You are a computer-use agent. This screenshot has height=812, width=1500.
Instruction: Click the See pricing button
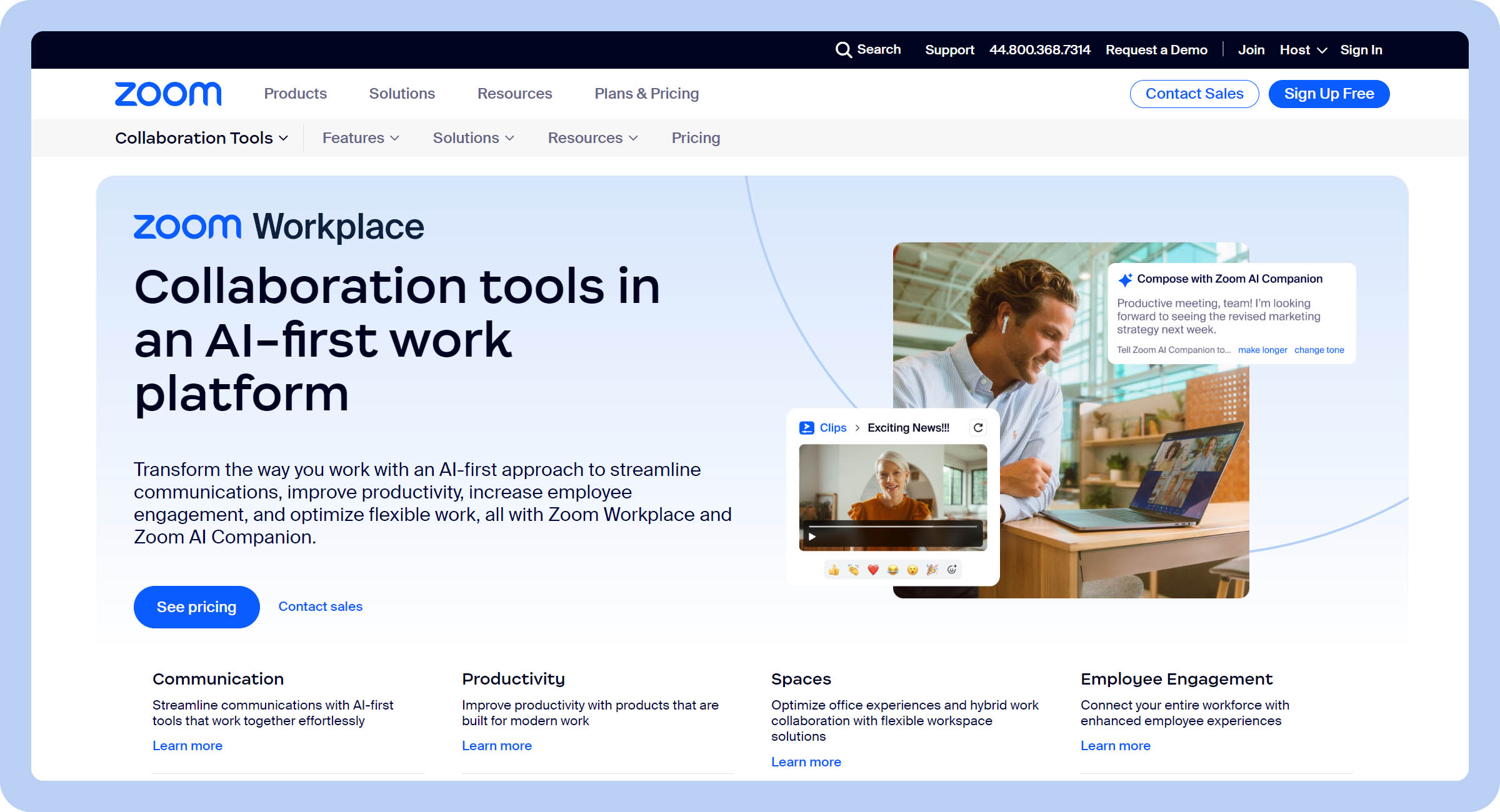pos(196,607)
